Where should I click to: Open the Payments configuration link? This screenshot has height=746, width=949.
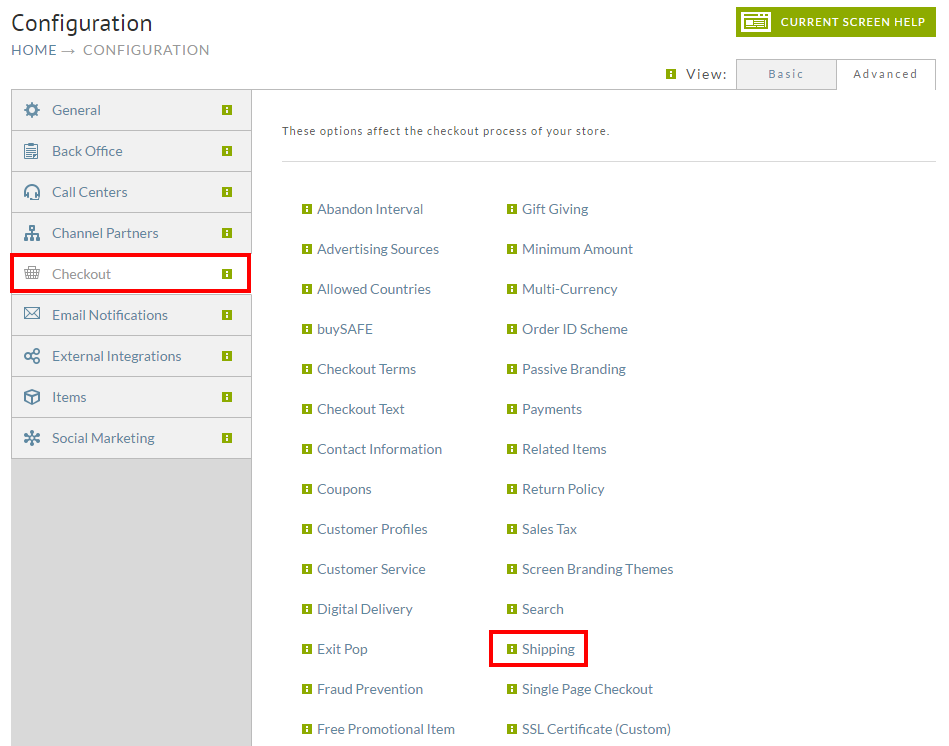pyautogui.click(x=552, y=410)
